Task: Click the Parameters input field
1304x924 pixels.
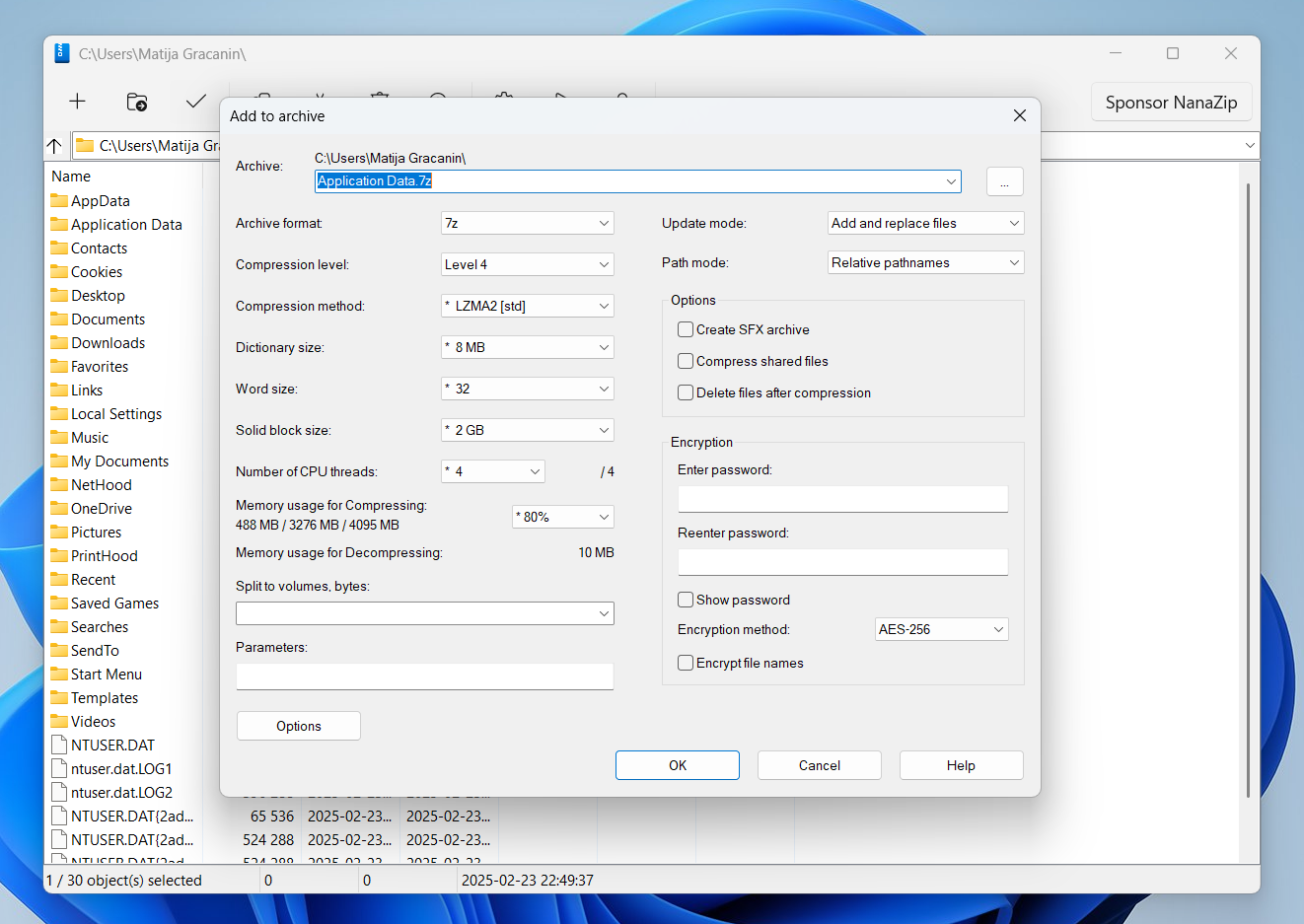Action: [x=425, y=675]
